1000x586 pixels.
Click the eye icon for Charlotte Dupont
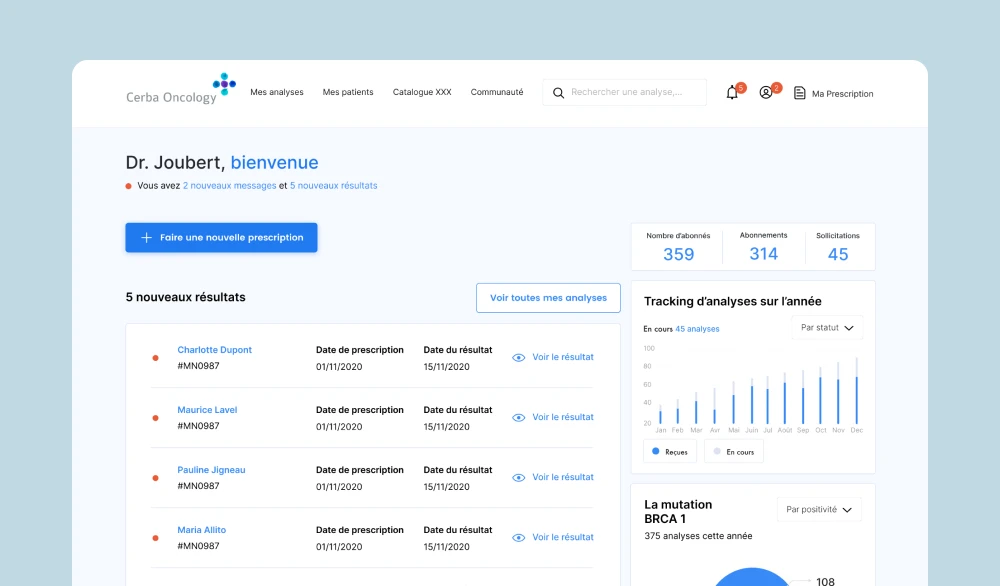(x=518, y=358)
